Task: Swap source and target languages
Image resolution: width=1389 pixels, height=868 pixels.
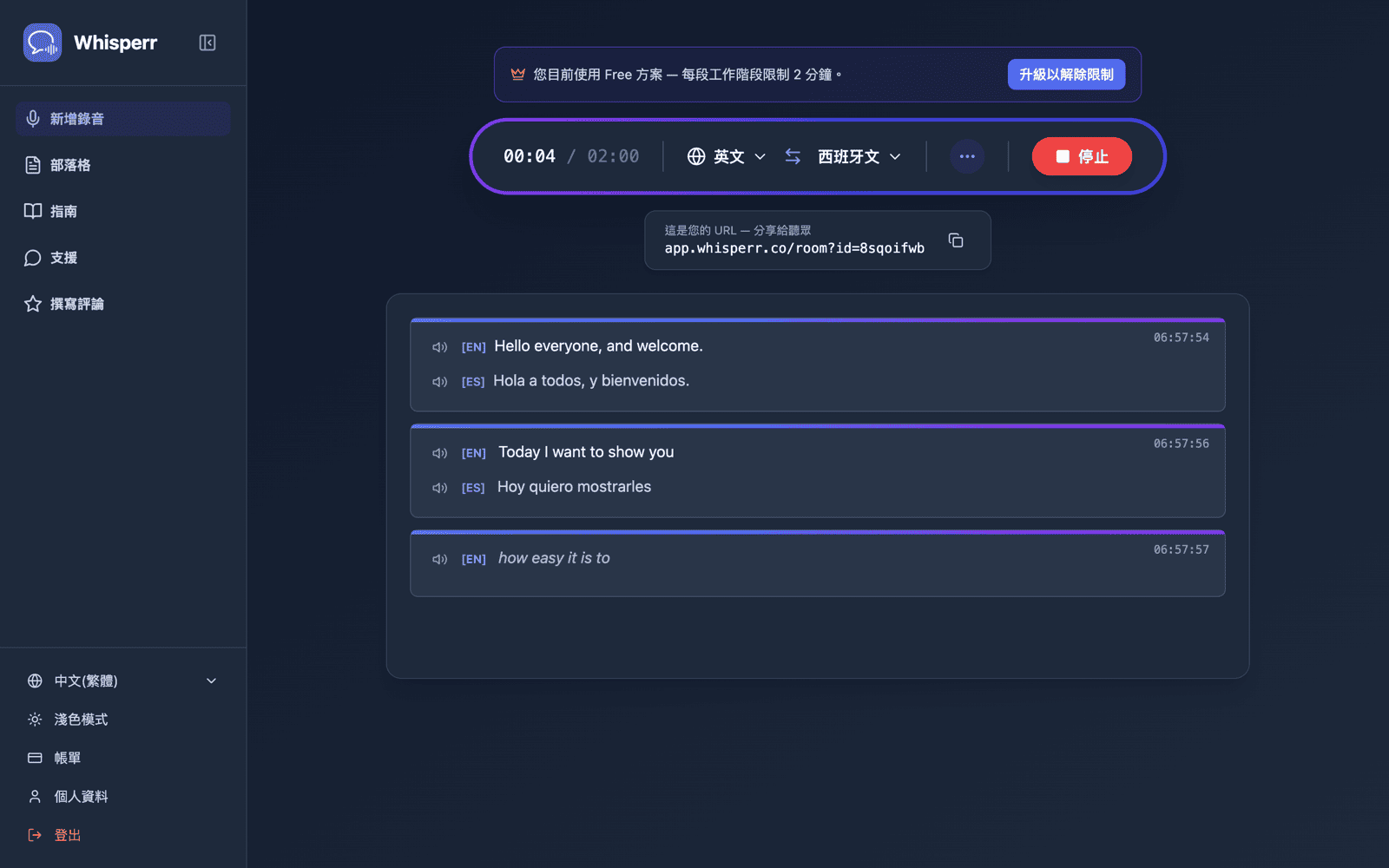Action: tap(793, 156)
